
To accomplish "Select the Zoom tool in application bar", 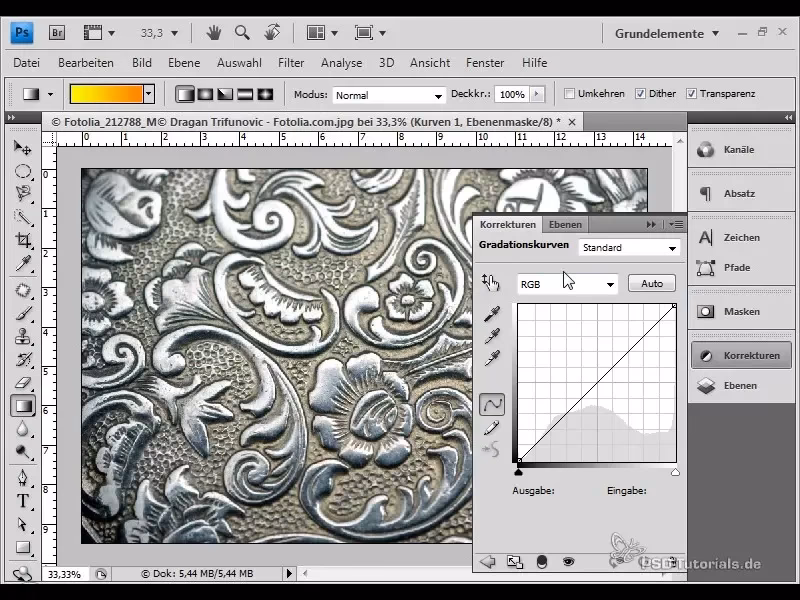I will pos(242,33).
